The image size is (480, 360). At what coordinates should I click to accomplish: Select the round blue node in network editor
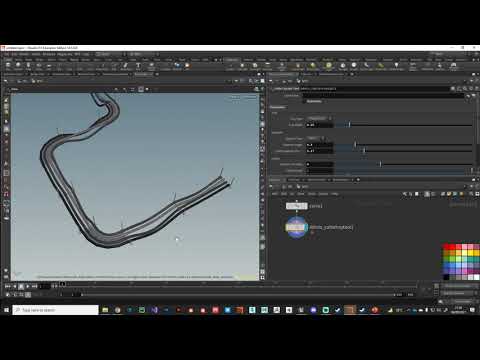pos(296,227)
